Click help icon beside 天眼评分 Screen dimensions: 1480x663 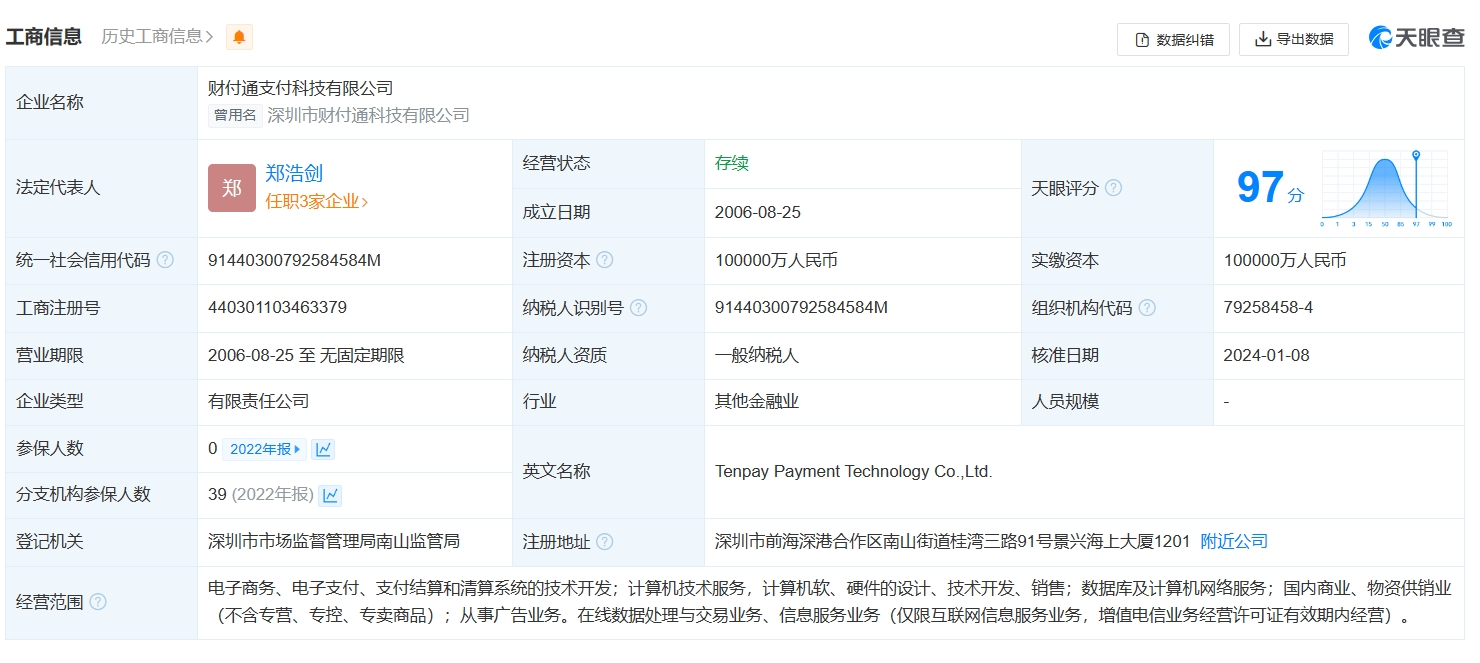click(1113, 188)
